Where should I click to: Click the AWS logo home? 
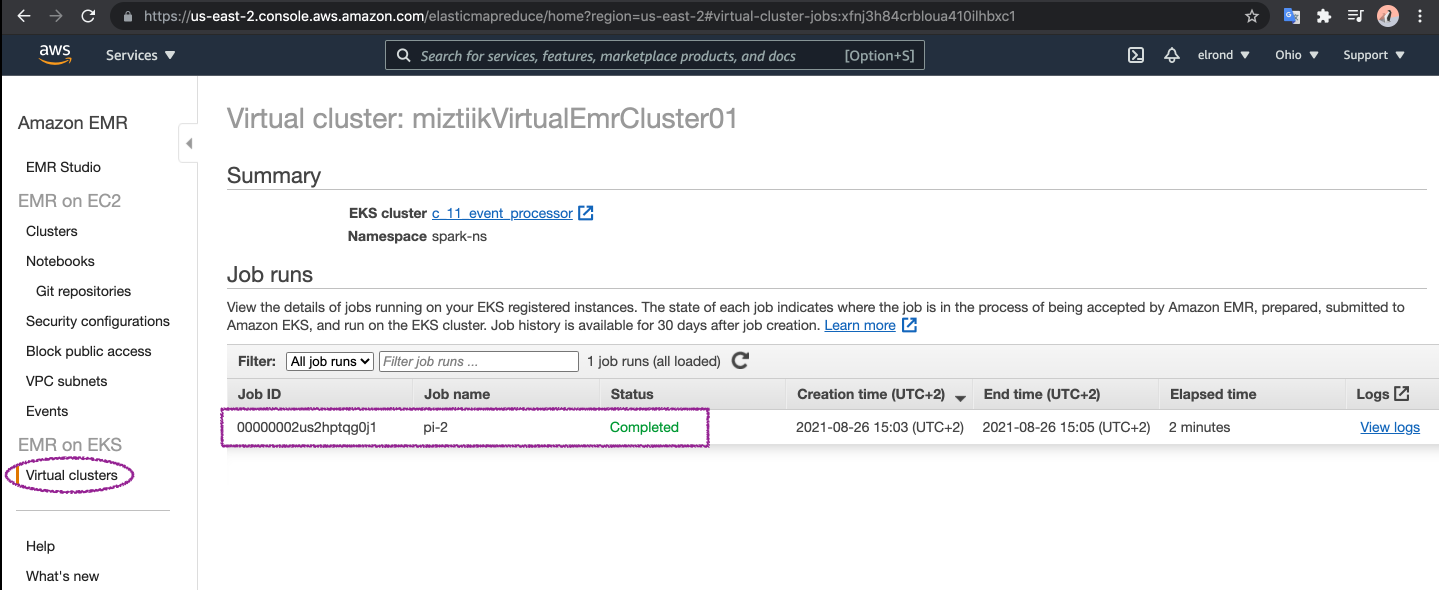(55, 55)
